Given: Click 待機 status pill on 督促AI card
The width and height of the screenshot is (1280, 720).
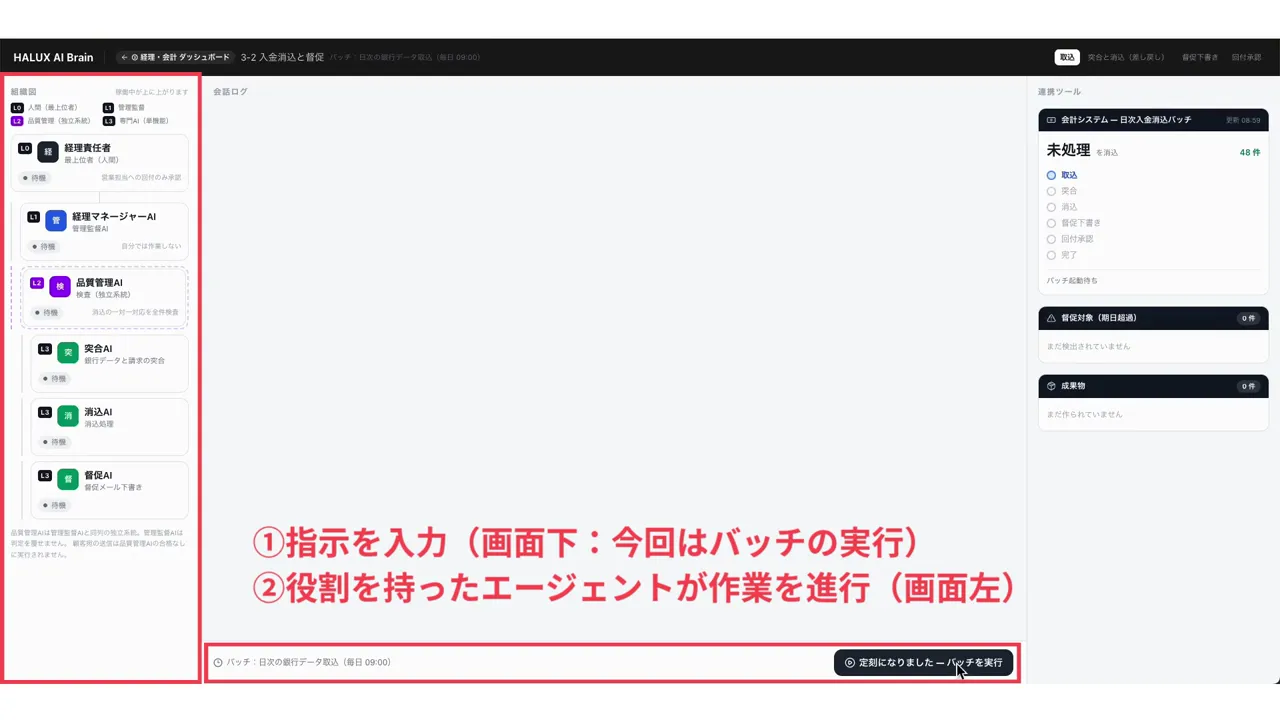Looking at the screenshot, I should (55, 505).
